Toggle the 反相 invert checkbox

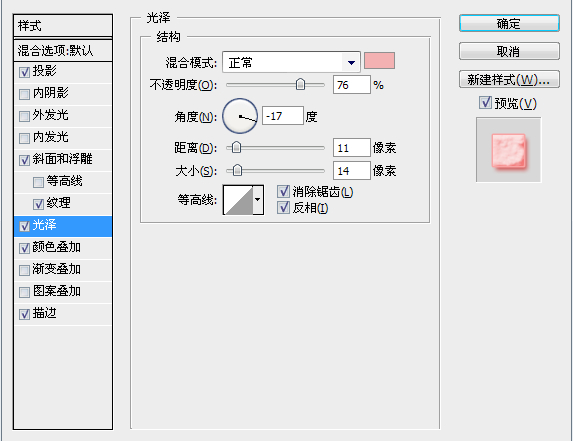283,208
